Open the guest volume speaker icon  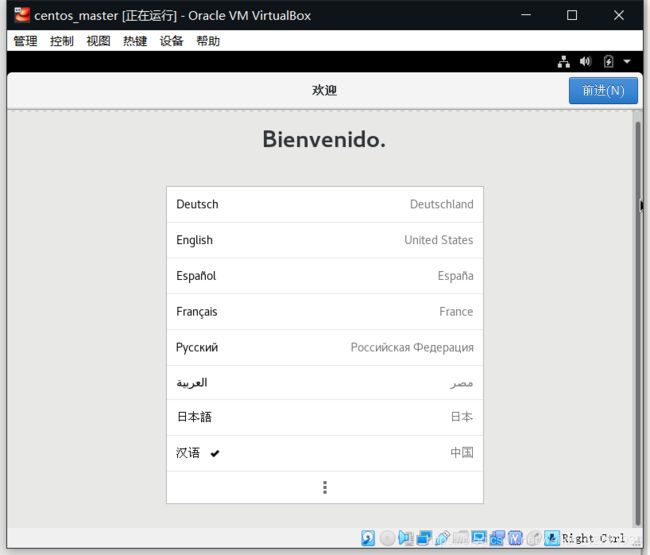[585, 62]
